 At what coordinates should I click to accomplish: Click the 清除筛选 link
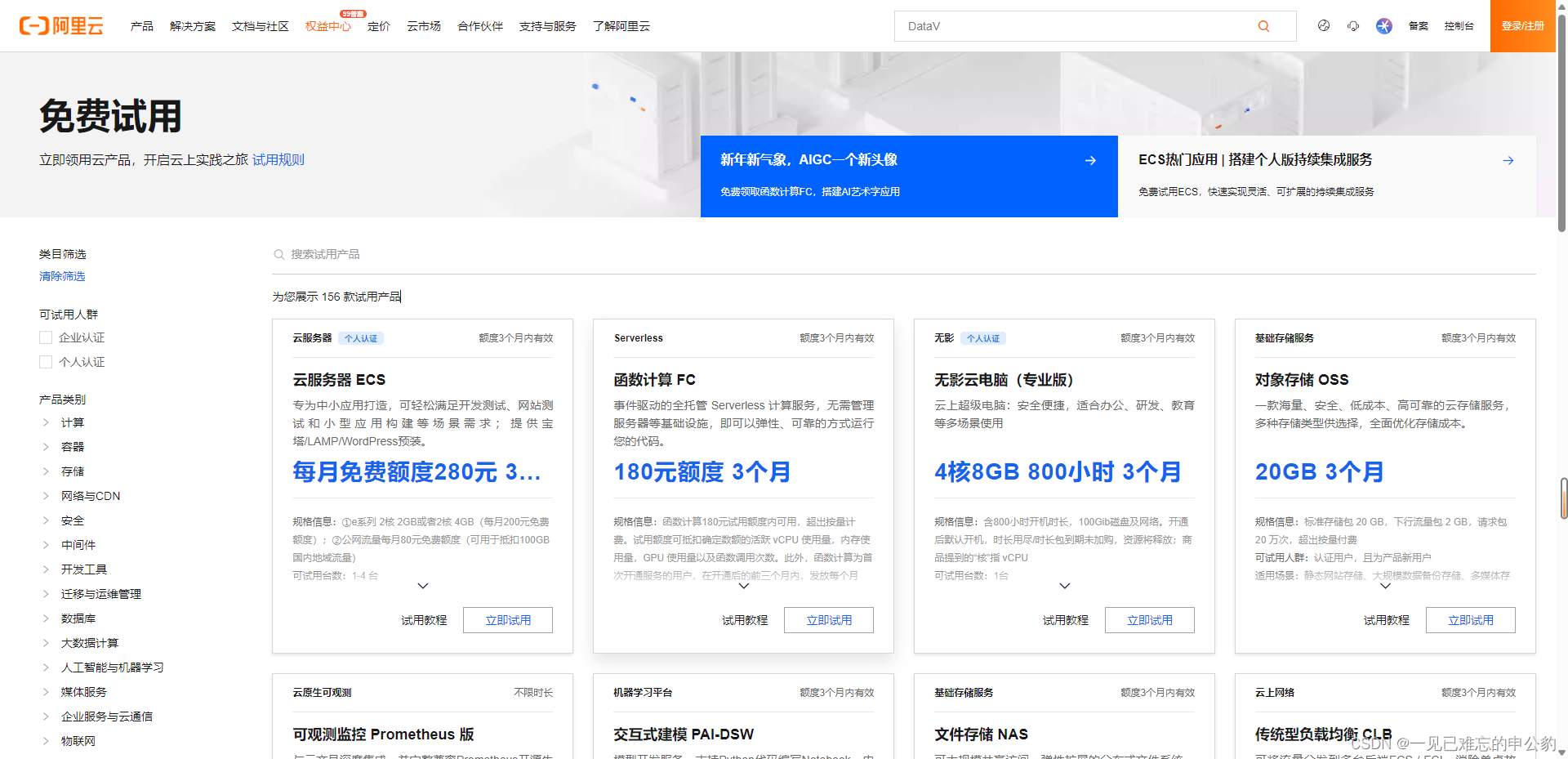62,276
